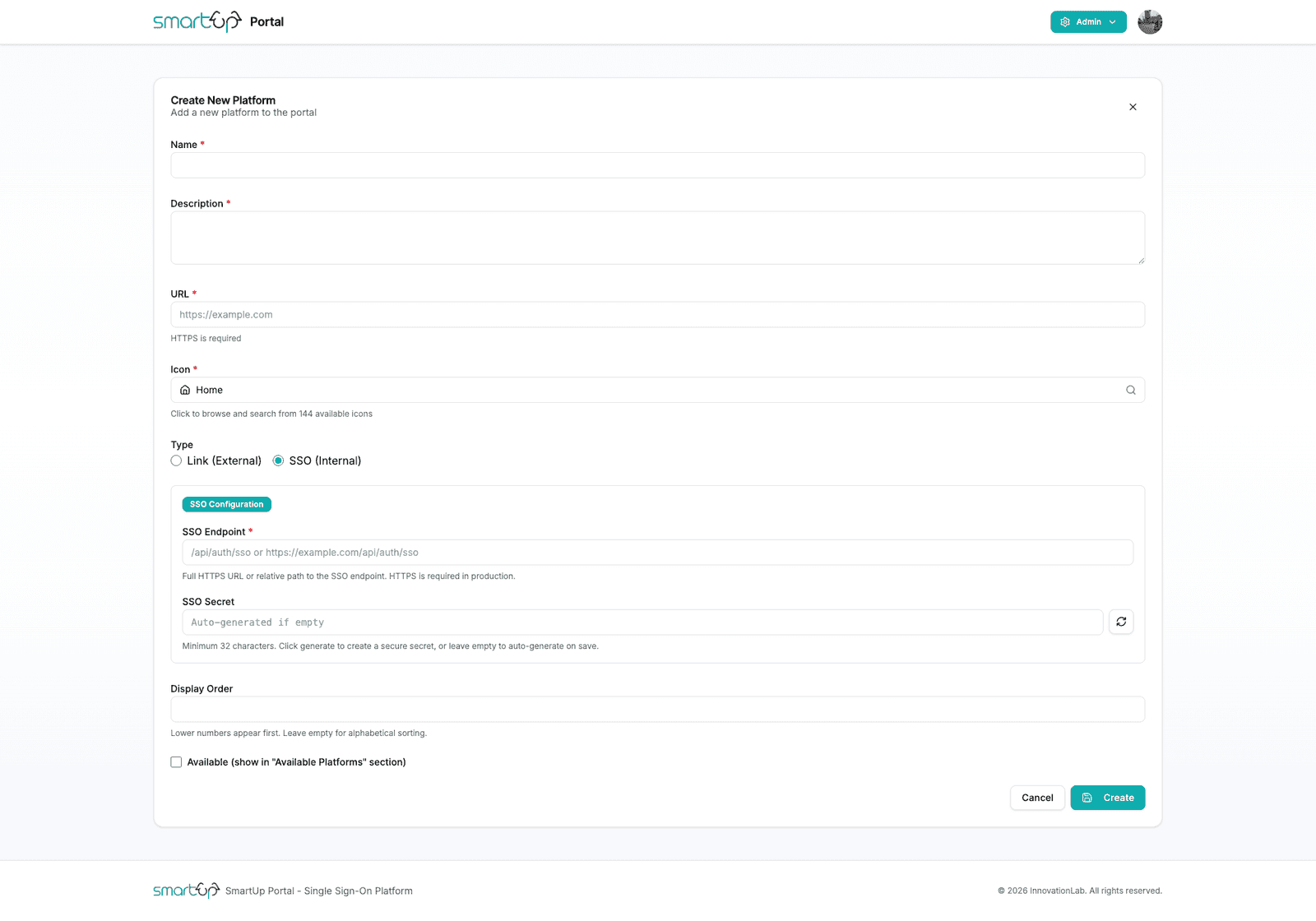Click the SSO Configuration badge
1316x921 pixels.
click(226, 504)
